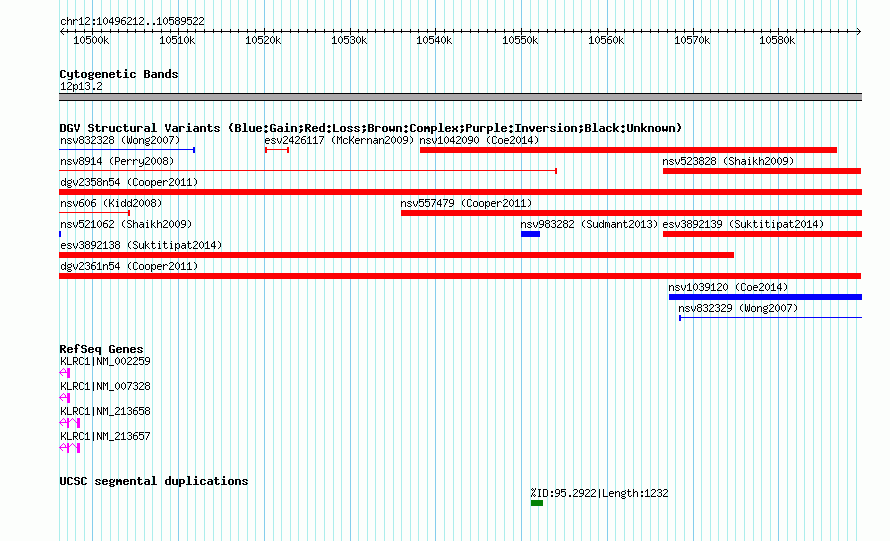This screenshot has width=890, height=541.
Task: Open the nsv8914 (Perry2008) label
Action: point(117,161)
